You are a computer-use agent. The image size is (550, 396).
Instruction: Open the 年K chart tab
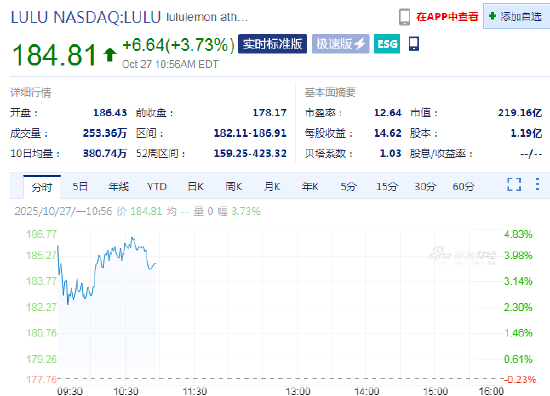tap(310, 186)
